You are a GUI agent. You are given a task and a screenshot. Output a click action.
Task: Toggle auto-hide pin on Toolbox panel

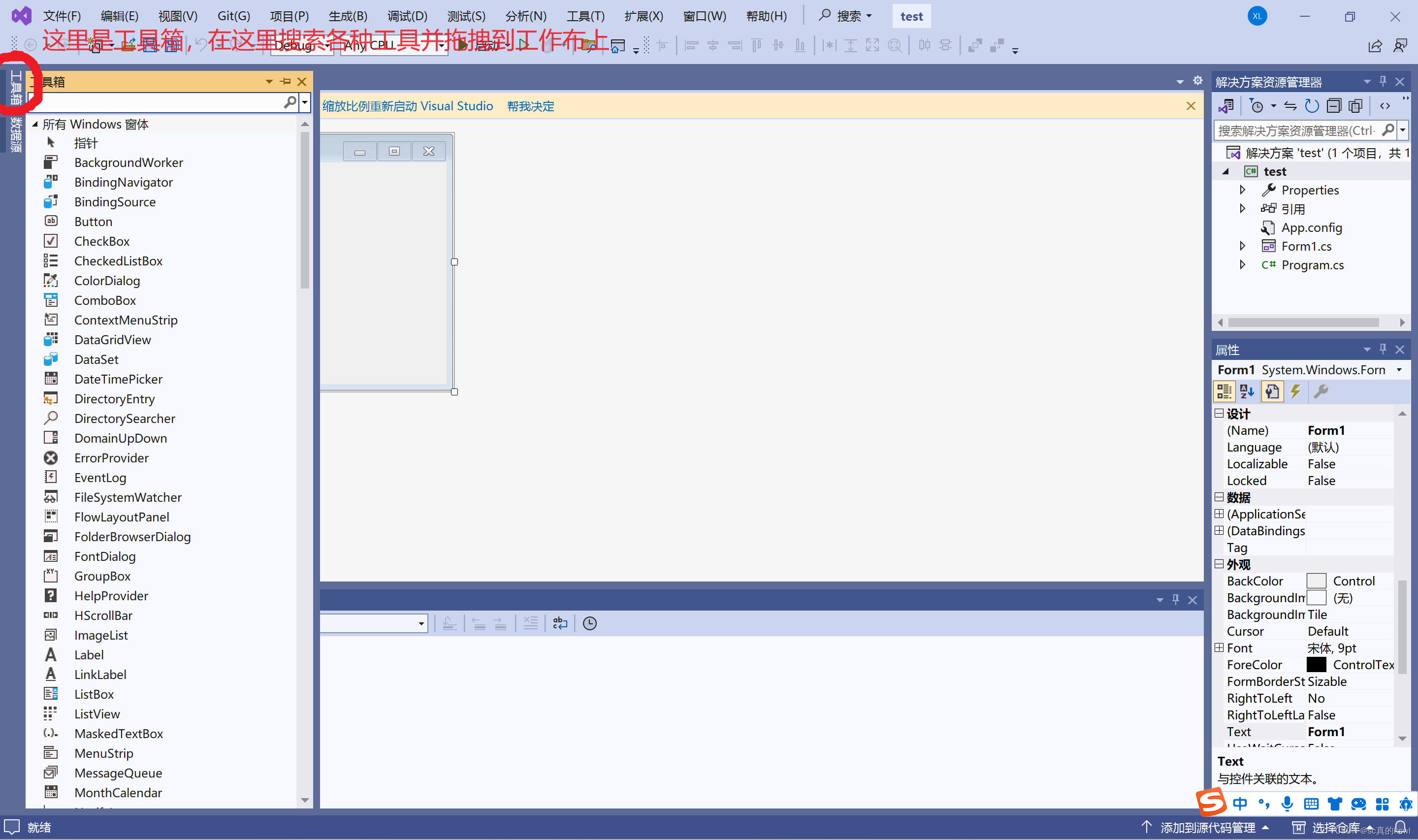pos(286,82)
